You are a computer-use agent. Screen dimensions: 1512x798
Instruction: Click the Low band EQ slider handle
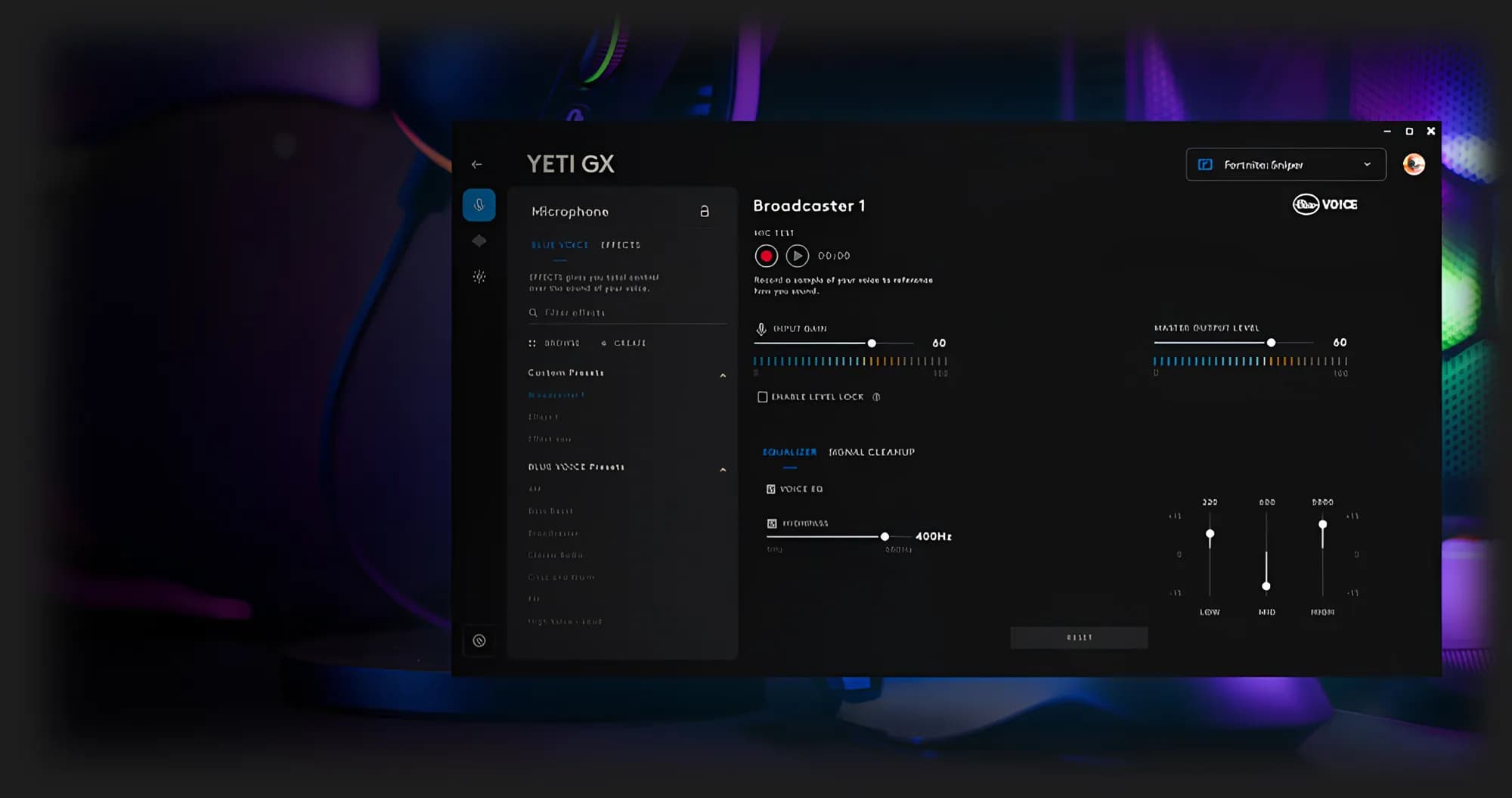click(1210, 534)
